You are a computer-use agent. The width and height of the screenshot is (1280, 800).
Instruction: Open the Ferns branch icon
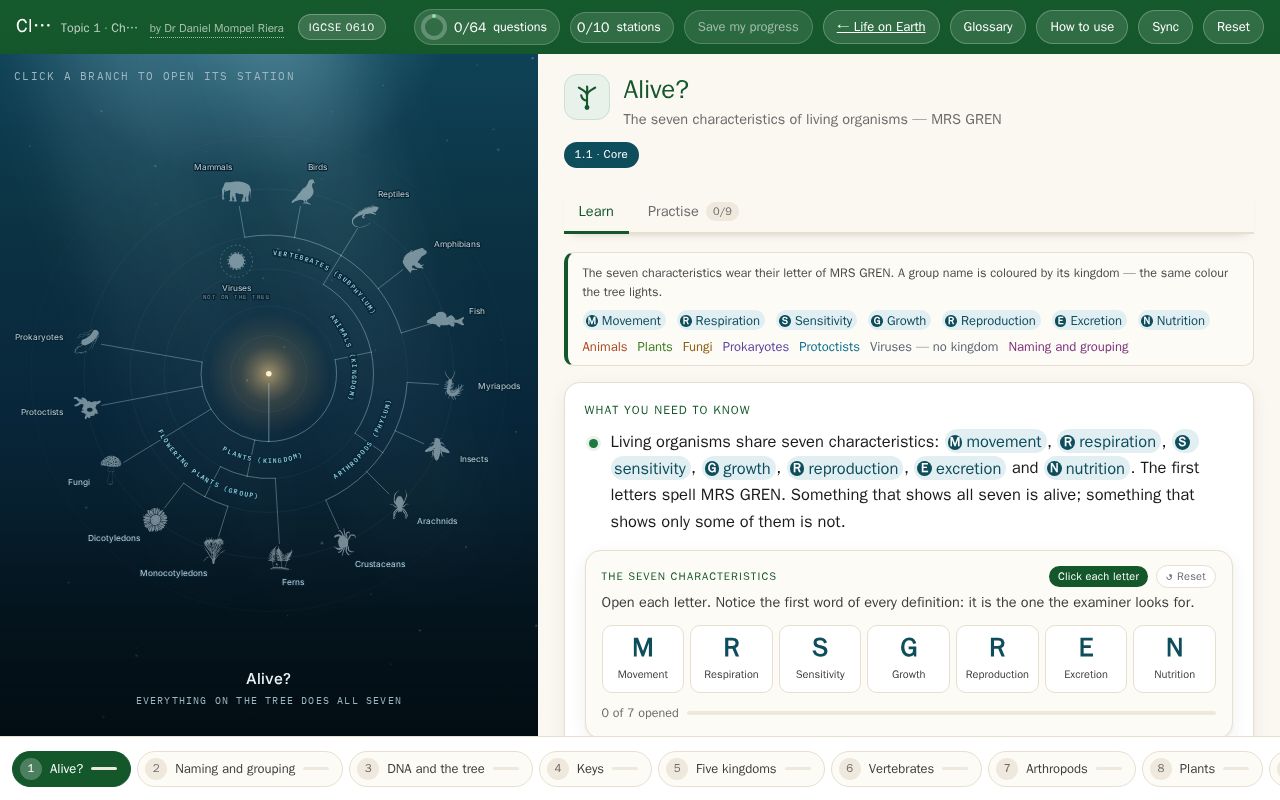point(280,557)
